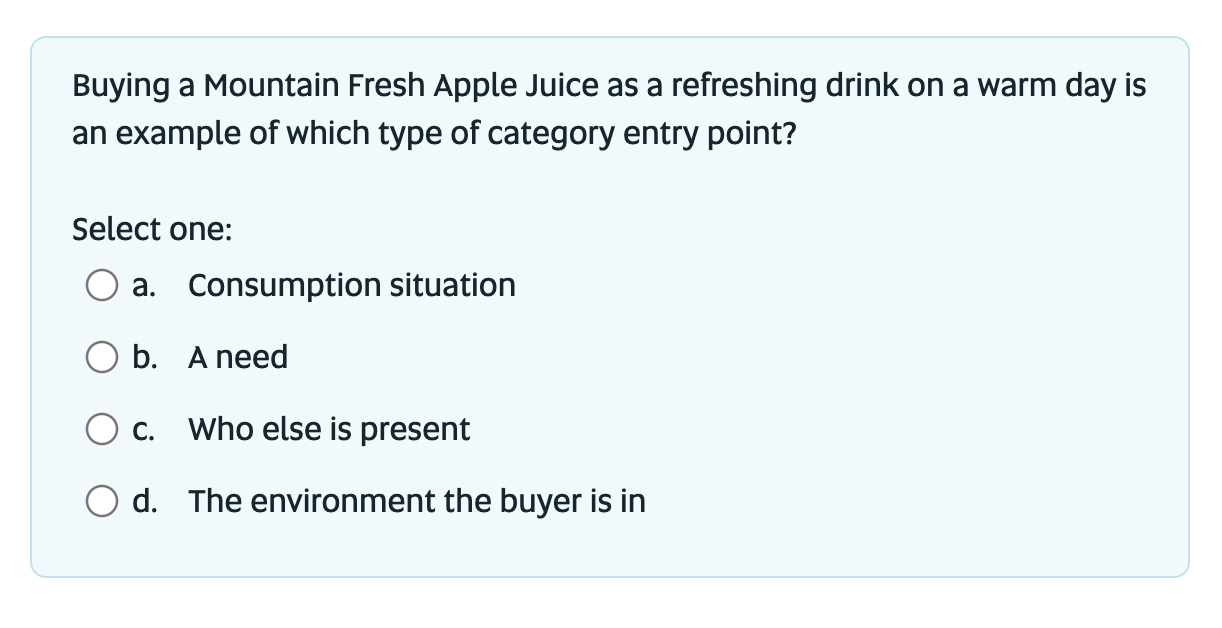Click the 'Select one:' label
This screenshot has height=628, width=1222.
pyautogui.click(x=151, y=229)
